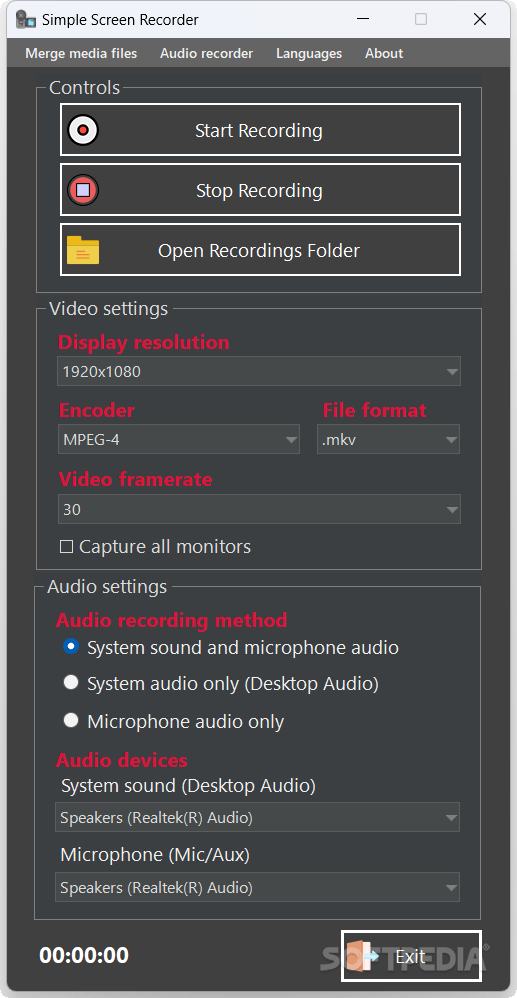Open the Merge media files menu

[81, 53]
